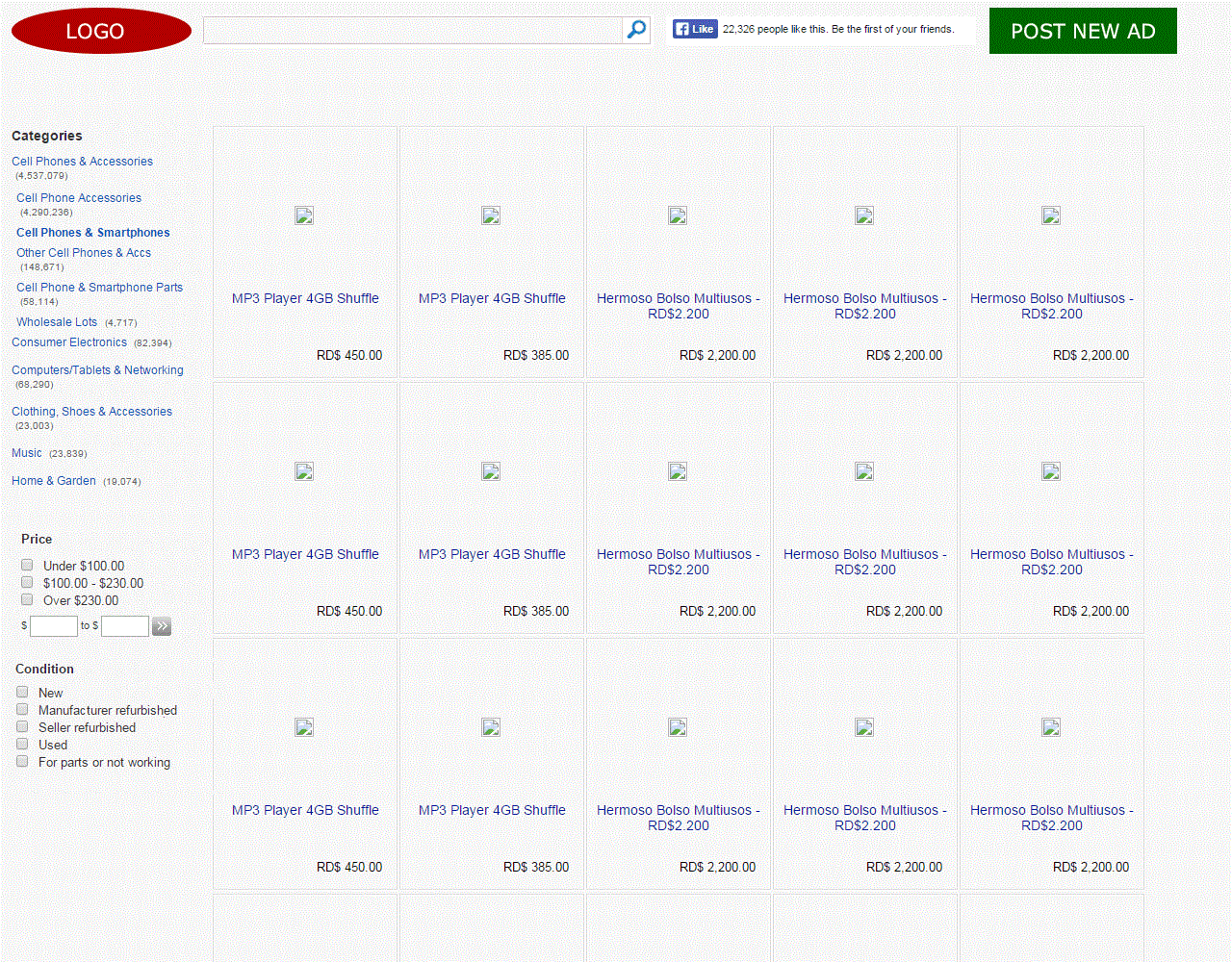The height and width of the screenshot is (962, 1232).
Task: Open top-row MP3 Player 4GB Shuffle RD$ 450.00 title
Action: (305, 298)
